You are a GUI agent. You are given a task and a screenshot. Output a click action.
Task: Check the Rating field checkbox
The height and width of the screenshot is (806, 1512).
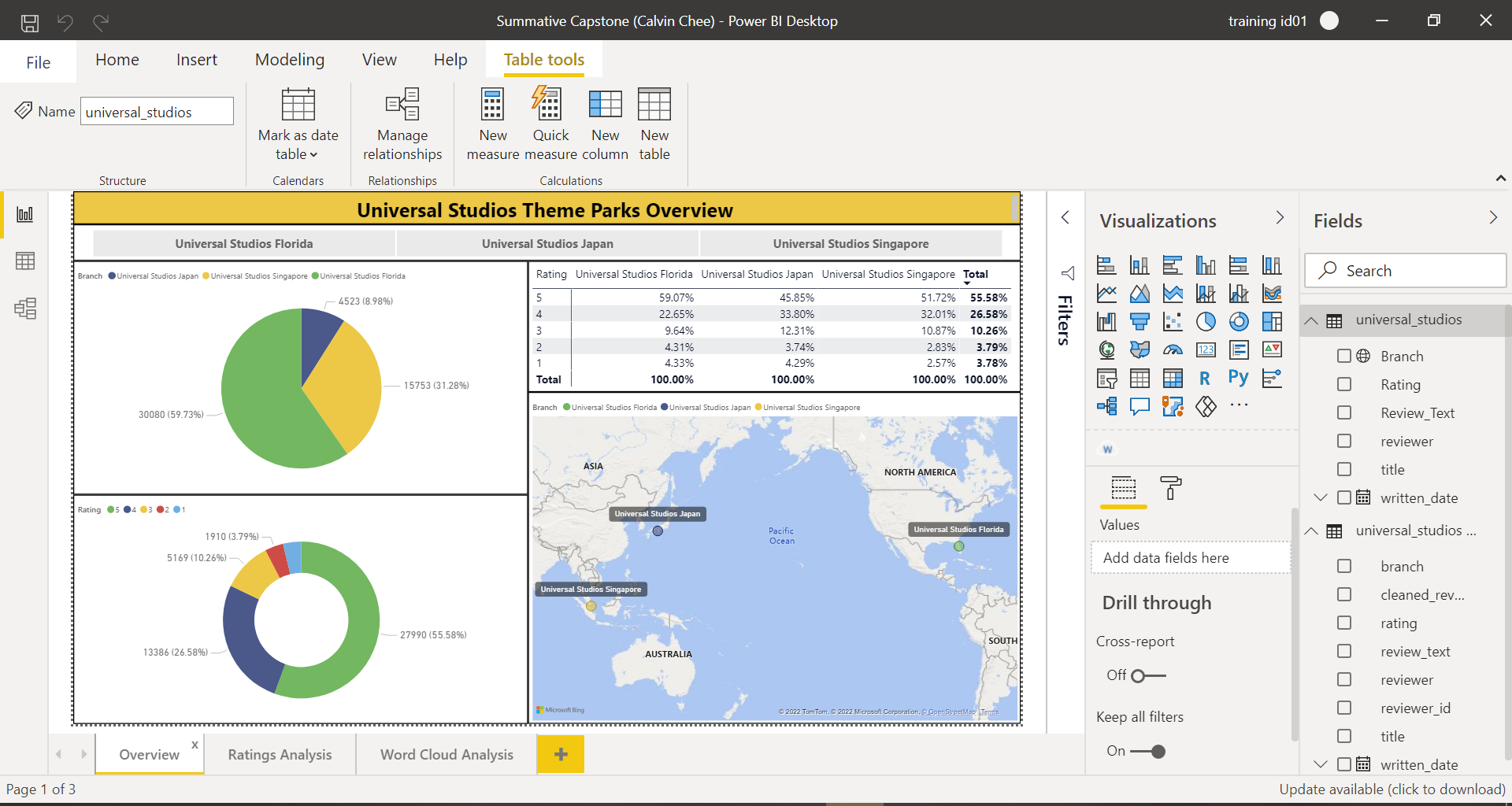(1344, 385)
